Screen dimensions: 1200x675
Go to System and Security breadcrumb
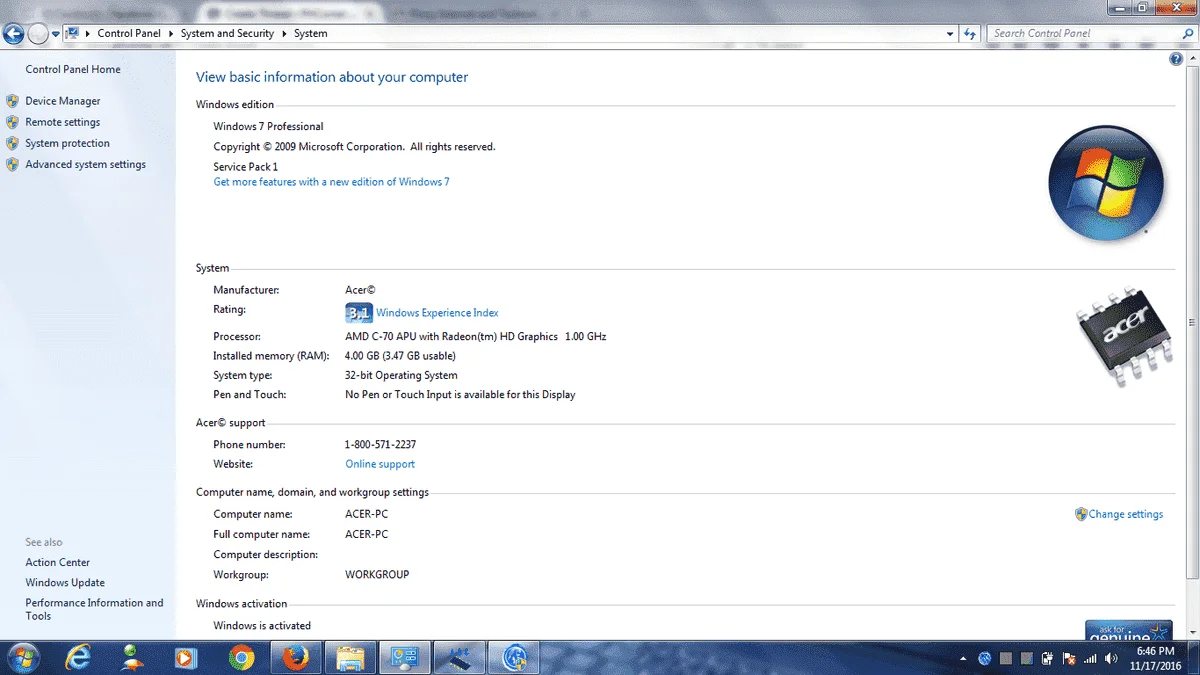click(x=227, y=33)
